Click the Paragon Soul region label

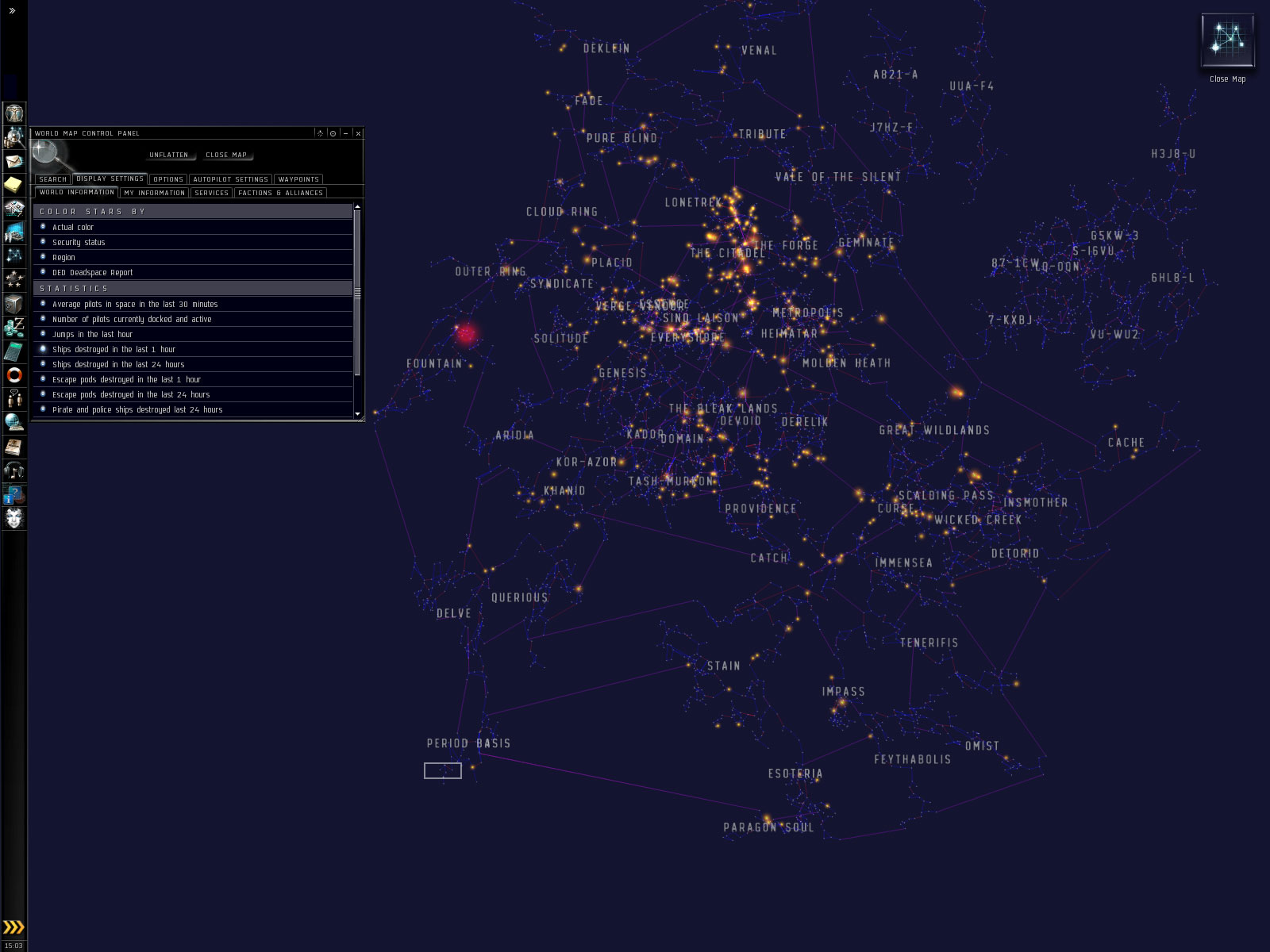768,827
